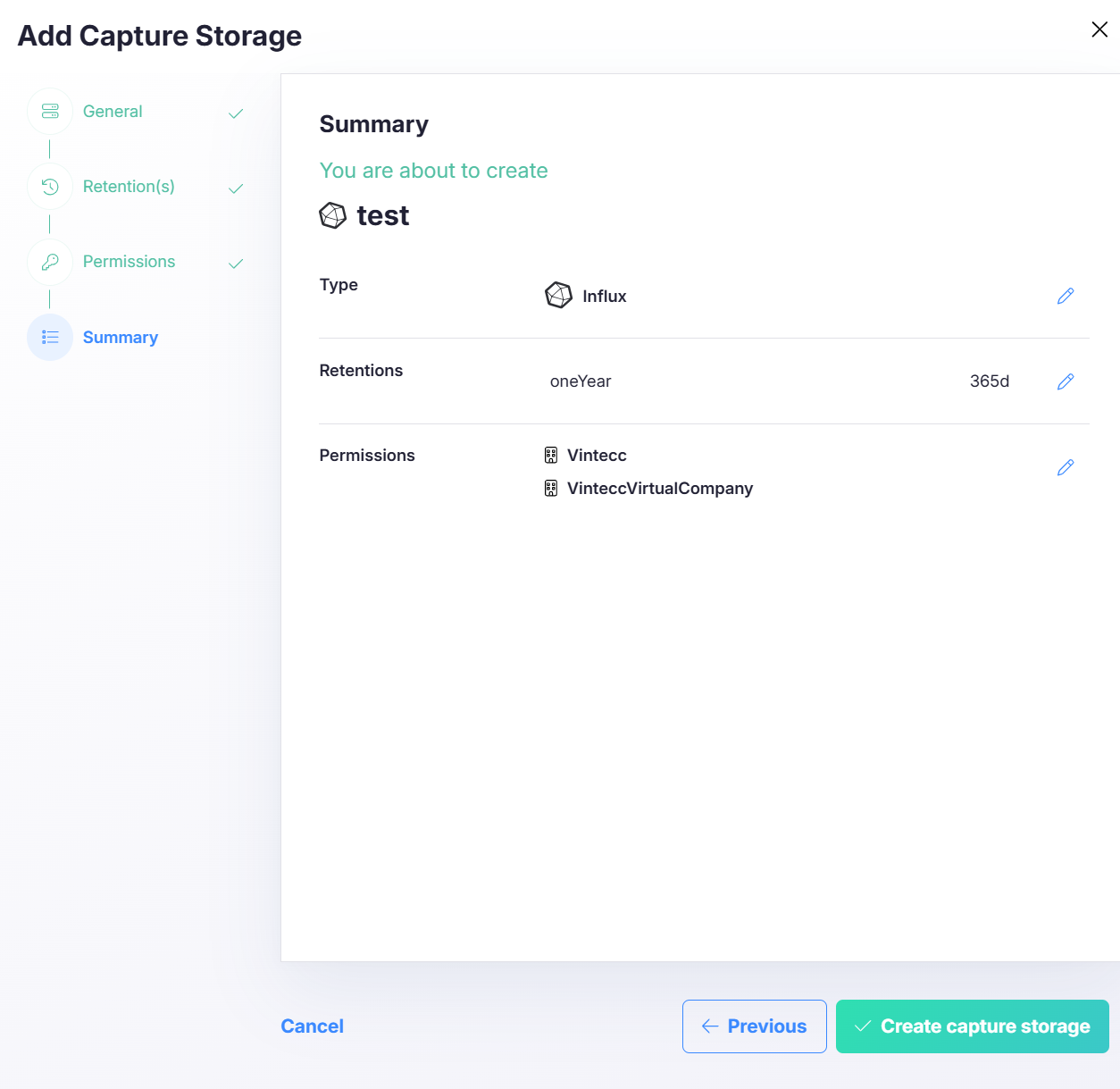Select the Summary step

pos(121,337)
